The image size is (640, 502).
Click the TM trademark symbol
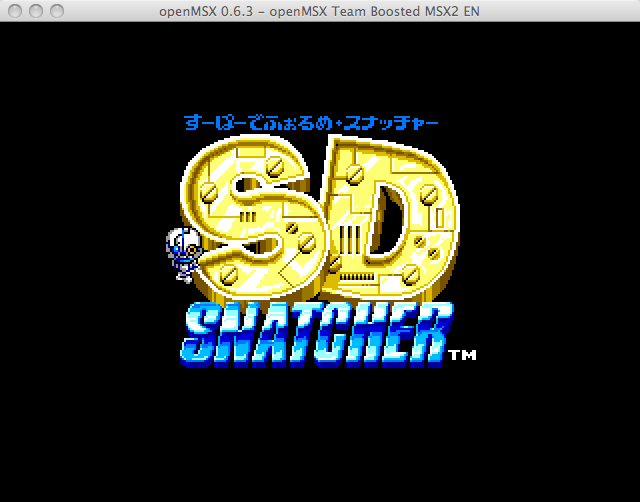(462, 355)
